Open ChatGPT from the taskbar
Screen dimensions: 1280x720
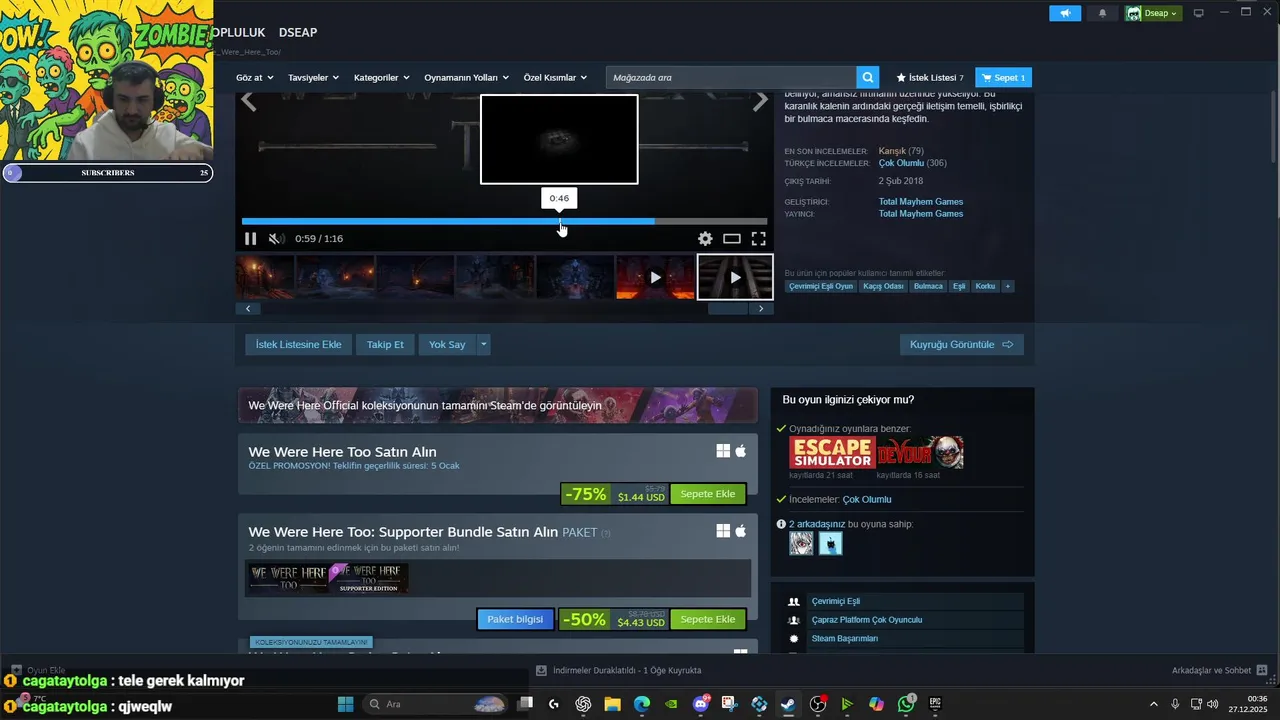[x=584, y=704]
